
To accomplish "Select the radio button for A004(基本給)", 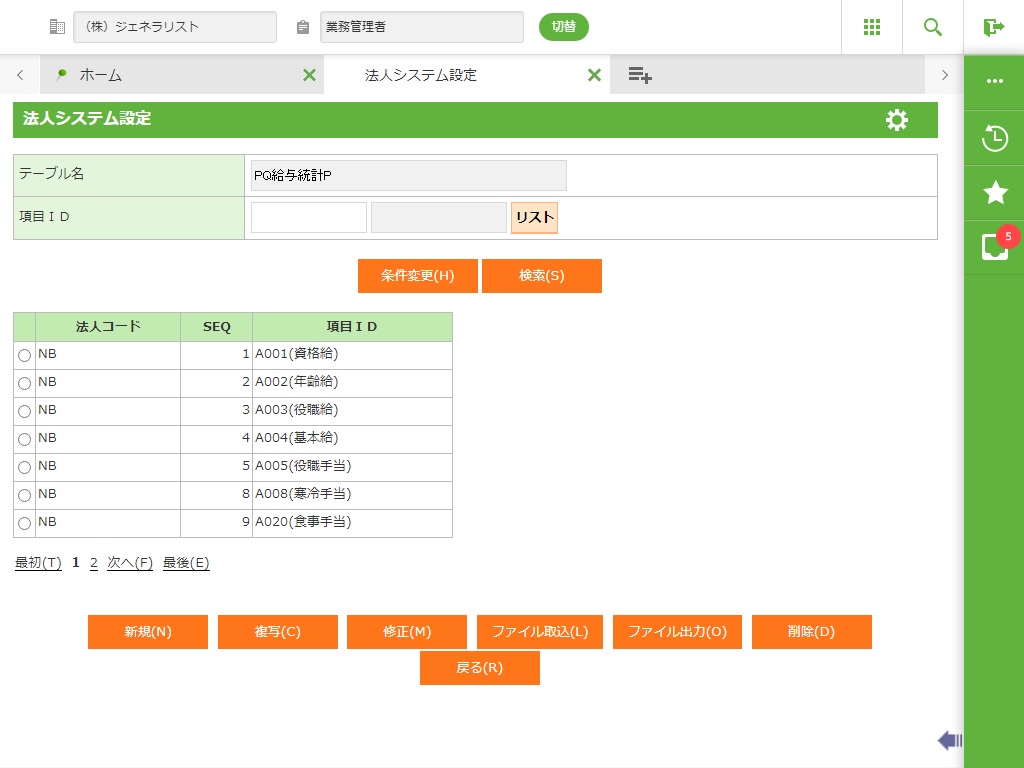I will (24, 439).
